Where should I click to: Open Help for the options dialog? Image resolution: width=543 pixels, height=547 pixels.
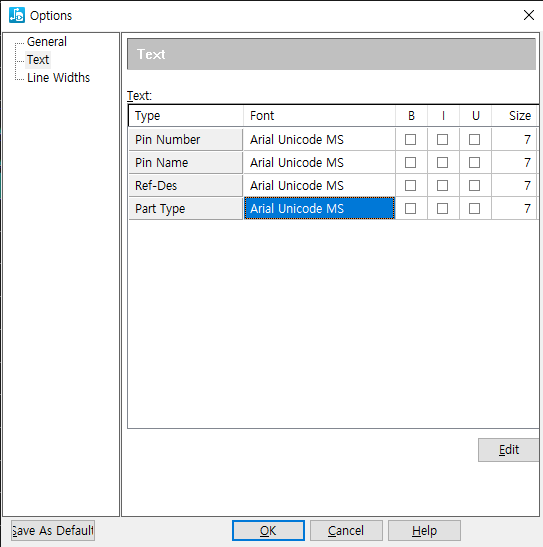(x=424, y=531)
